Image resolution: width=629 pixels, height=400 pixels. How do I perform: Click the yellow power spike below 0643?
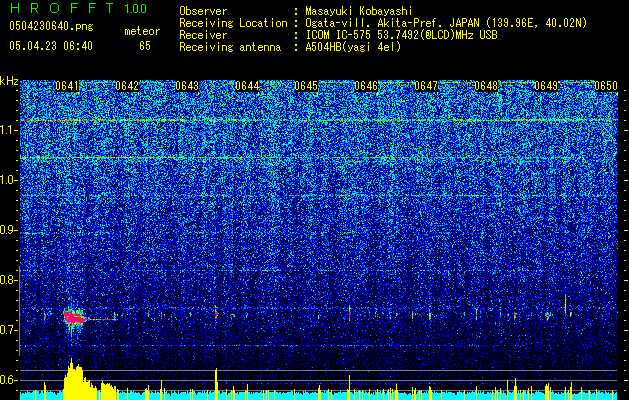(x=217, y=384)
